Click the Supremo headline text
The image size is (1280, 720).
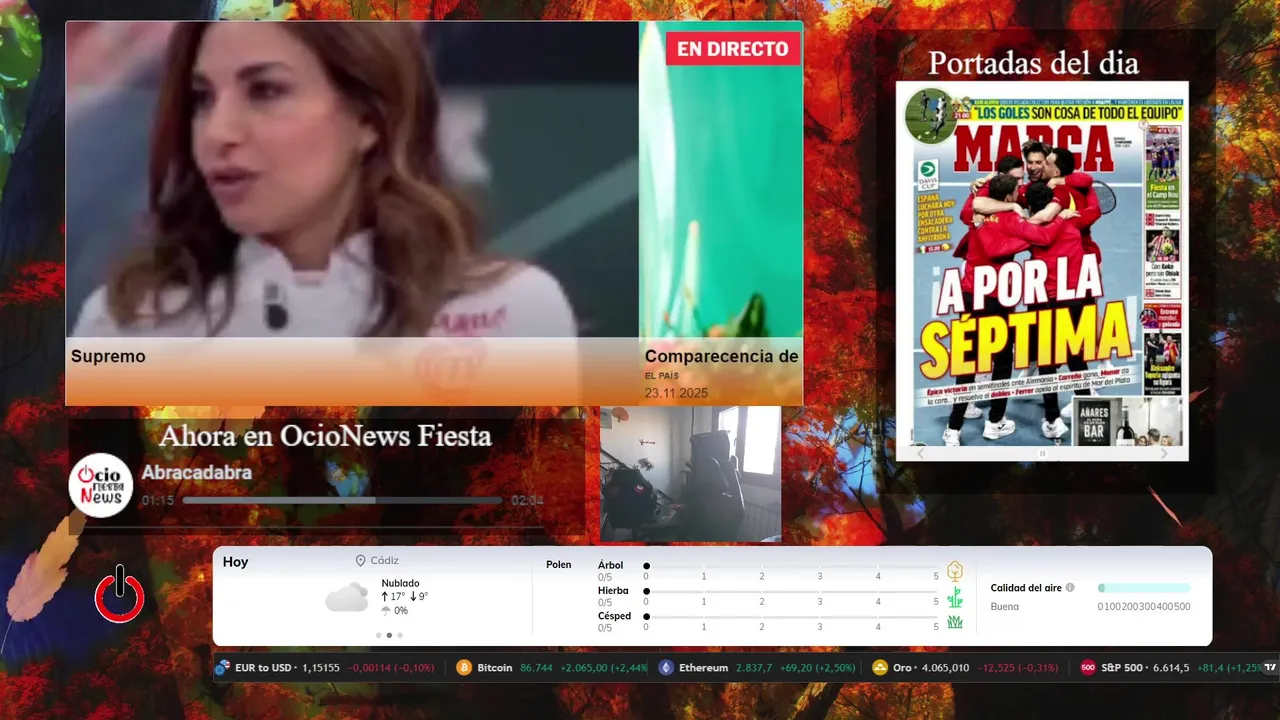(108, 356)
